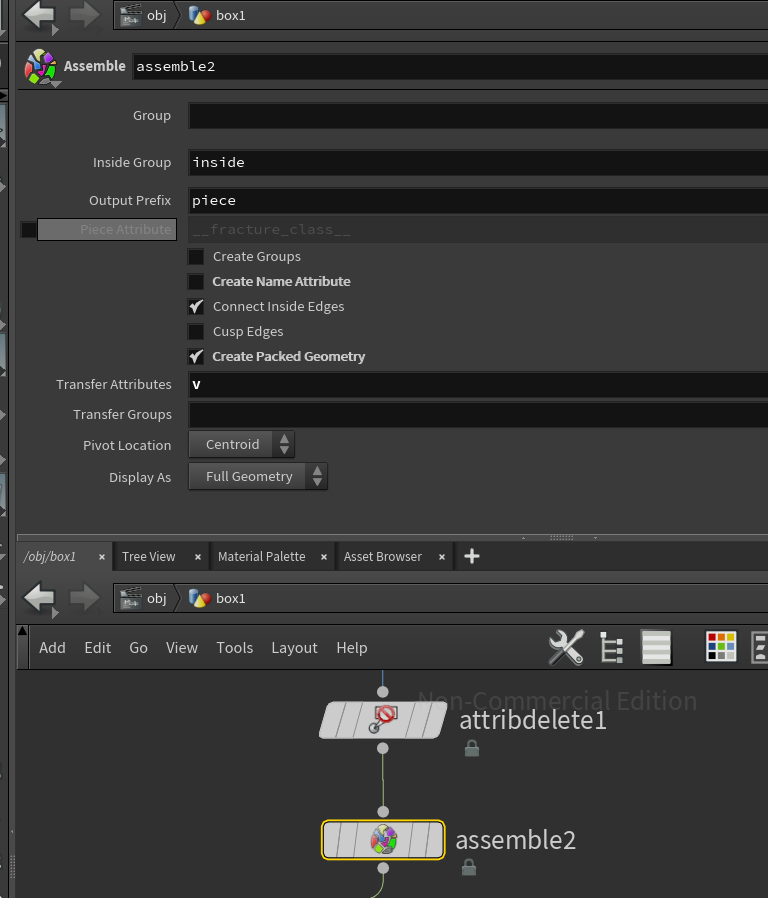The width and height of the screenshot is (768, 898).
Task: Close the Asset Browser tab
Action: 442,557
